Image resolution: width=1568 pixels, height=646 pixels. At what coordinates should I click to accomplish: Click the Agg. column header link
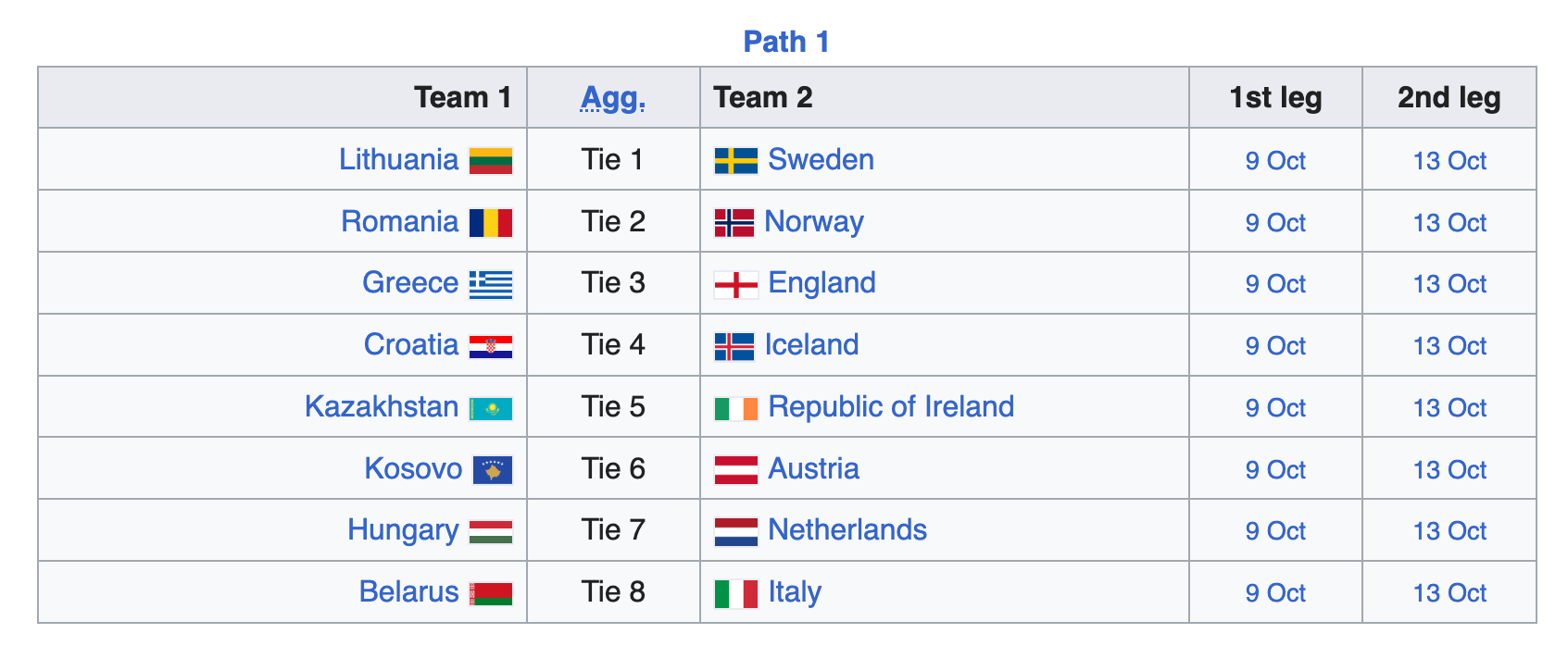click(613, 97)
